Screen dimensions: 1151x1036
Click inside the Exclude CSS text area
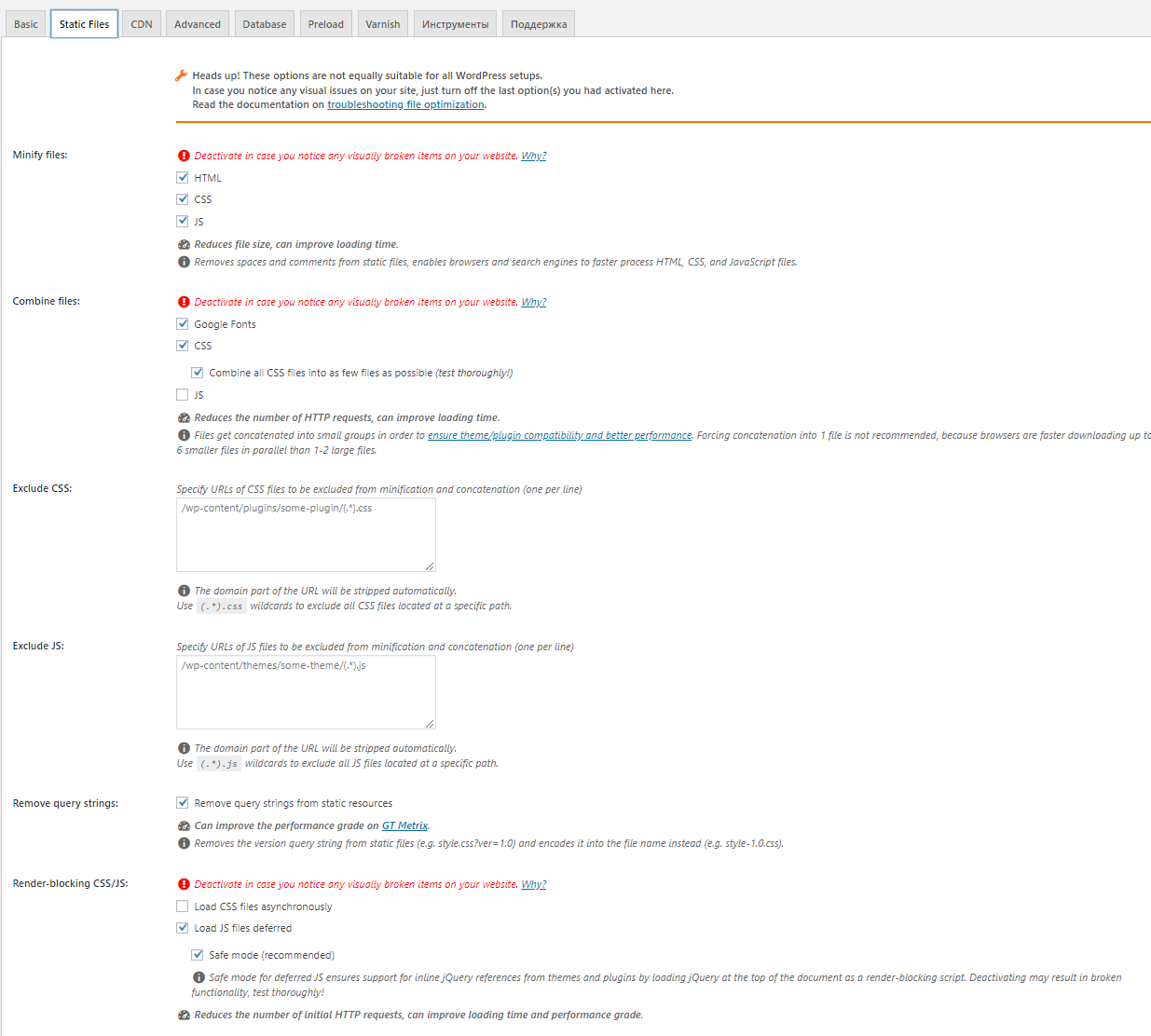coord(306,535)
